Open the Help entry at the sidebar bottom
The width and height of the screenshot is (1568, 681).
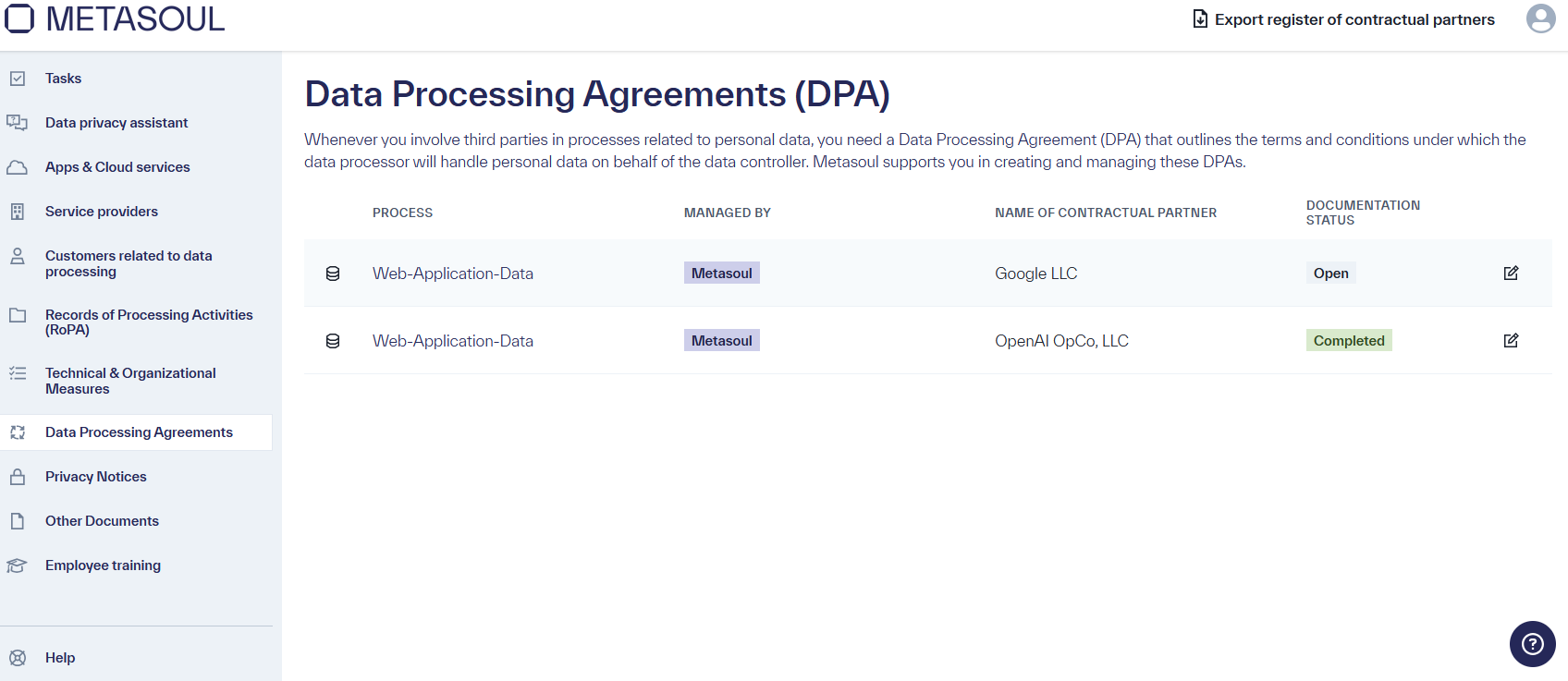click(x=60, y=657)
